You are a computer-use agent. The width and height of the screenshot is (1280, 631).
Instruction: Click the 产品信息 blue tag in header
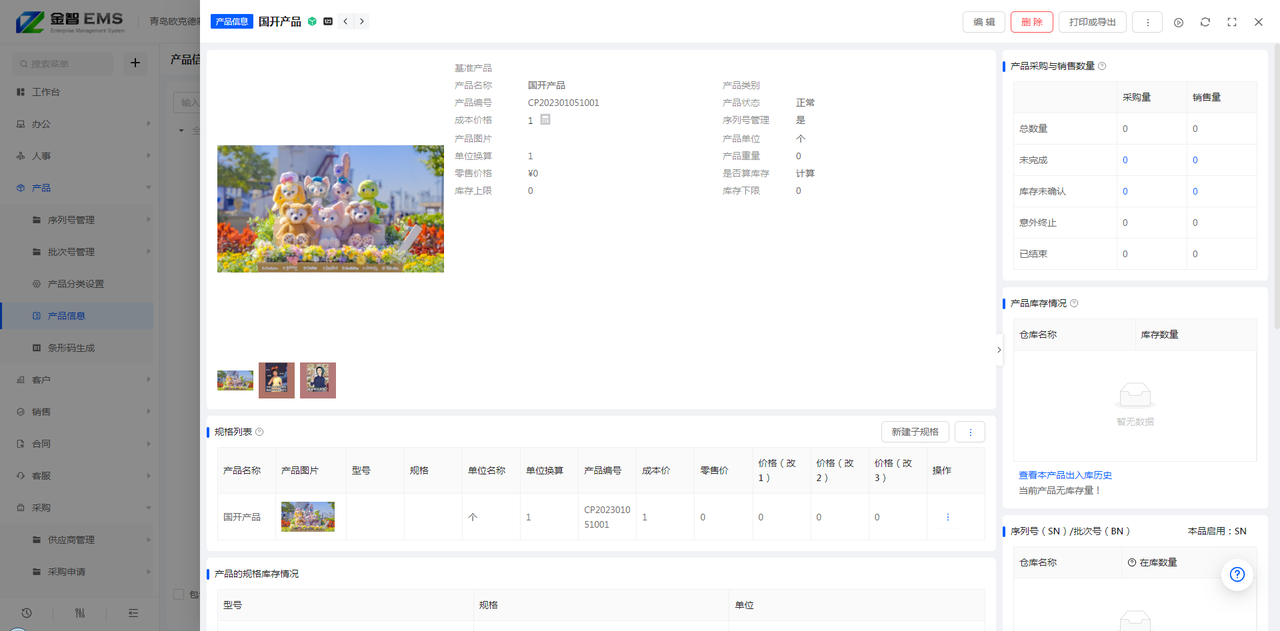232,21
